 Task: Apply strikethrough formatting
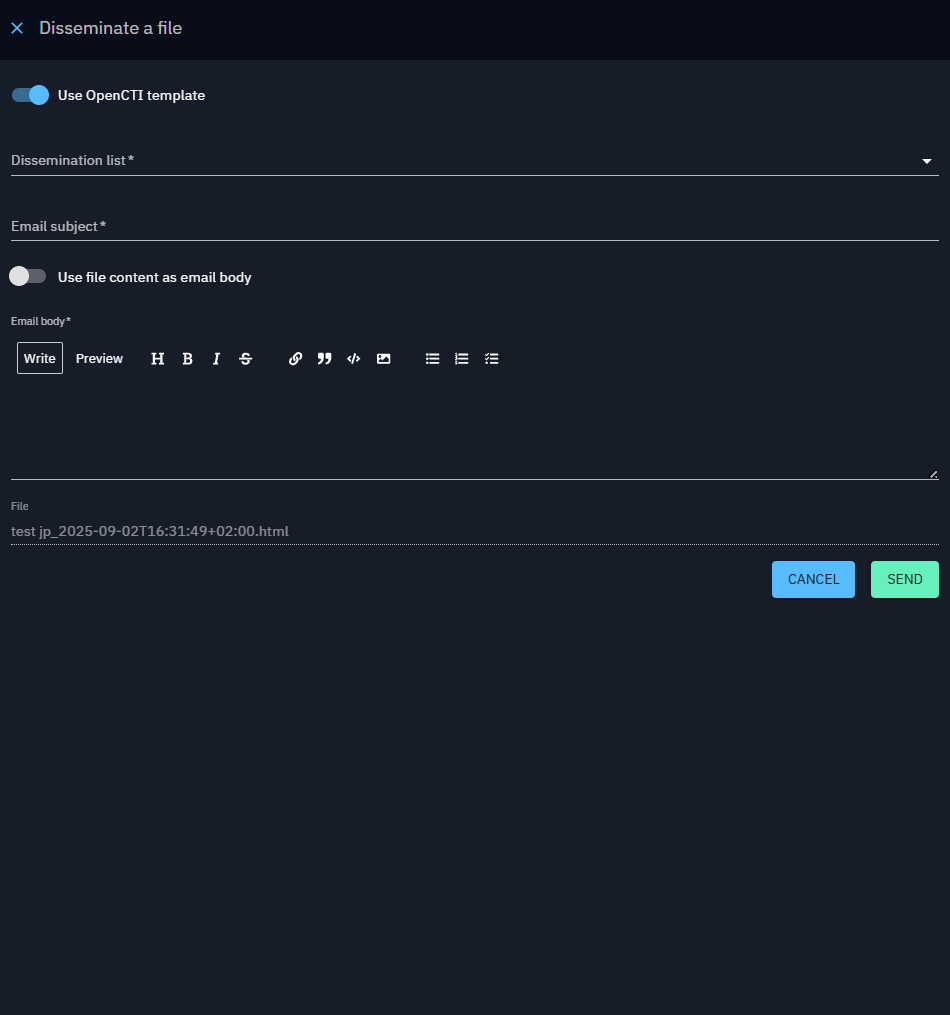246,359
